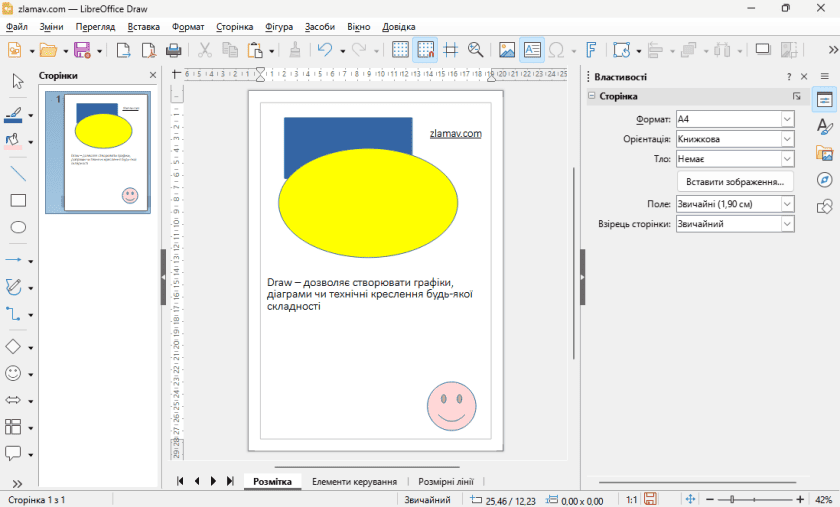Expand the Орієнтація dropdown
The image size is (840, 507).
(786, 139)
